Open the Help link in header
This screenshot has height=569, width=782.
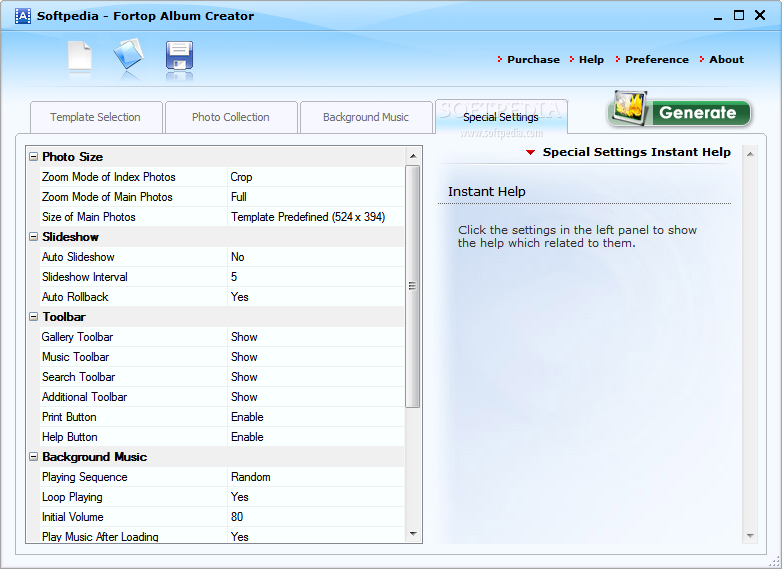point(591,59)
